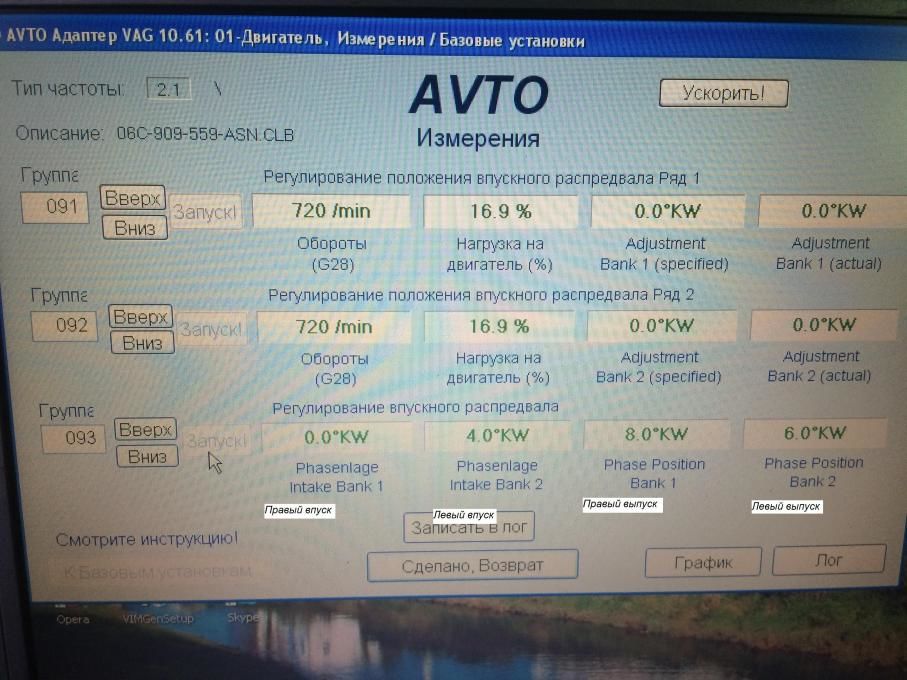Viewport: 907px width, 680px height.
Task: Select the group number field showing 091
Action: [x=55, y=208]
